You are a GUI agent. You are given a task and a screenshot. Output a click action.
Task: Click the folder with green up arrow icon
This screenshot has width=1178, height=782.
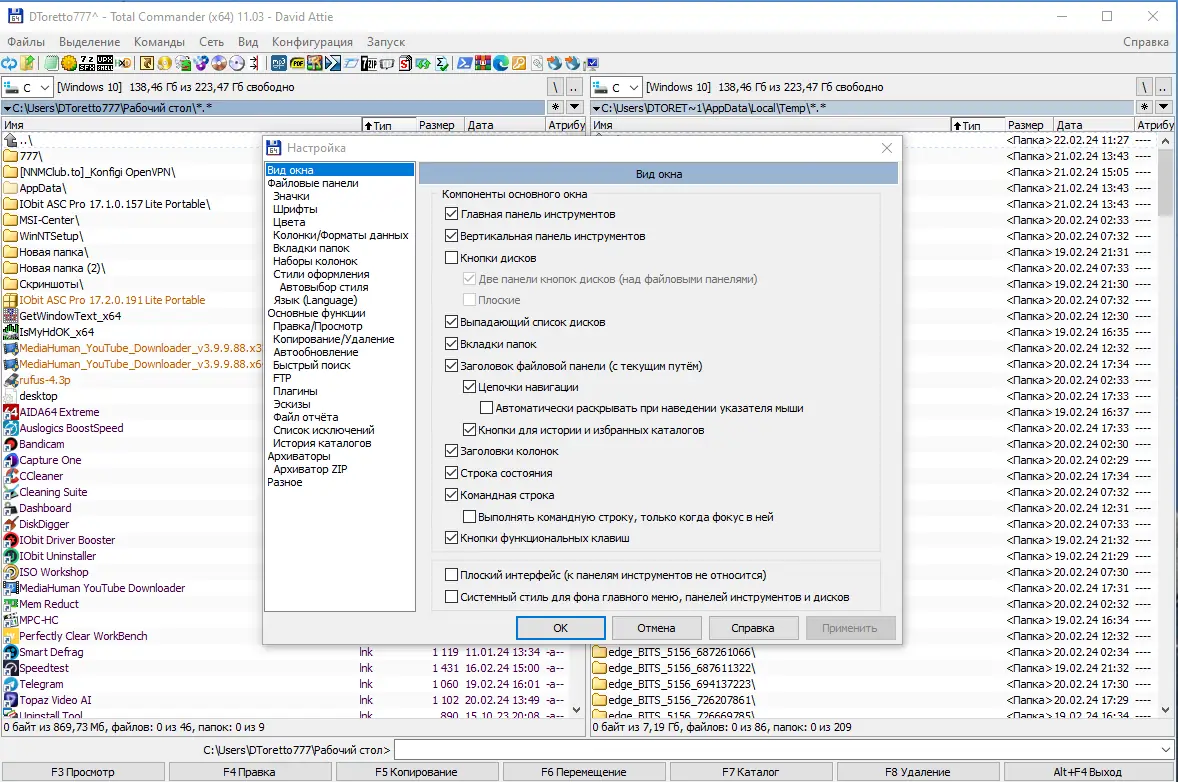[x=27, y=63]
